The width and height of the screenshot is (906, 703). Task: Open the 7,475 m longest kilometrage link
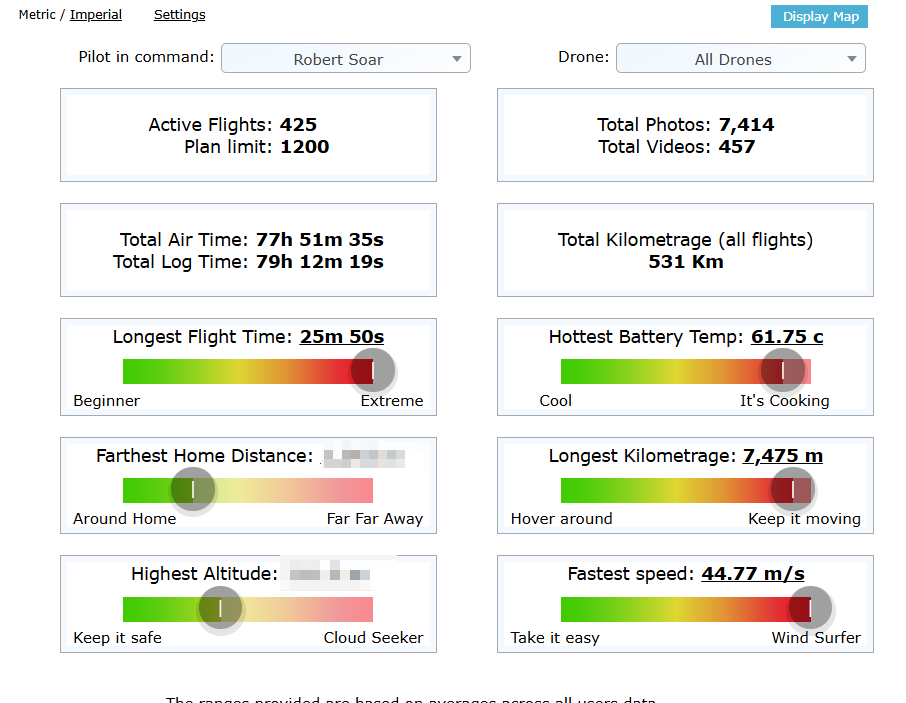[782, 456]
